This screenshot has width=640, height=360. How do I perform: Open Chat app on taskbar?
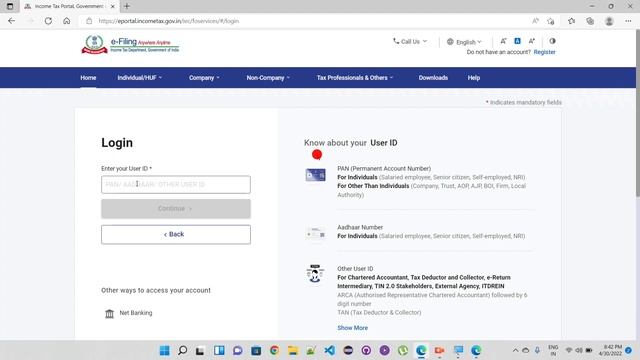238,350
